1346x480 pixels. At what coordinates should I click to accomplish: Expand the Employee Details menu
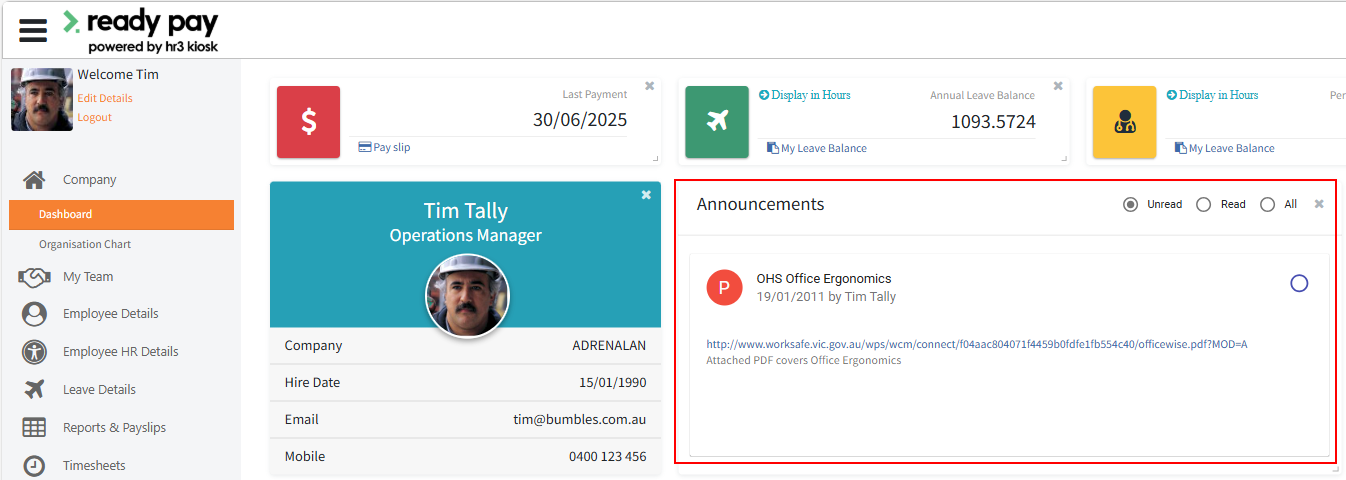pos(110,314)
